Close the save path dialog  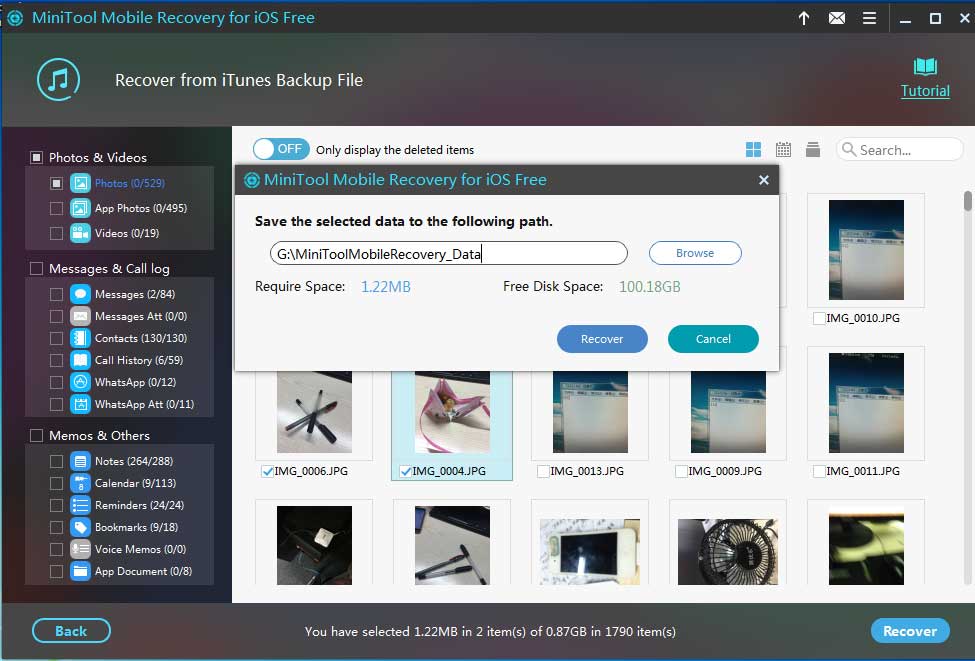click(764, 180)
